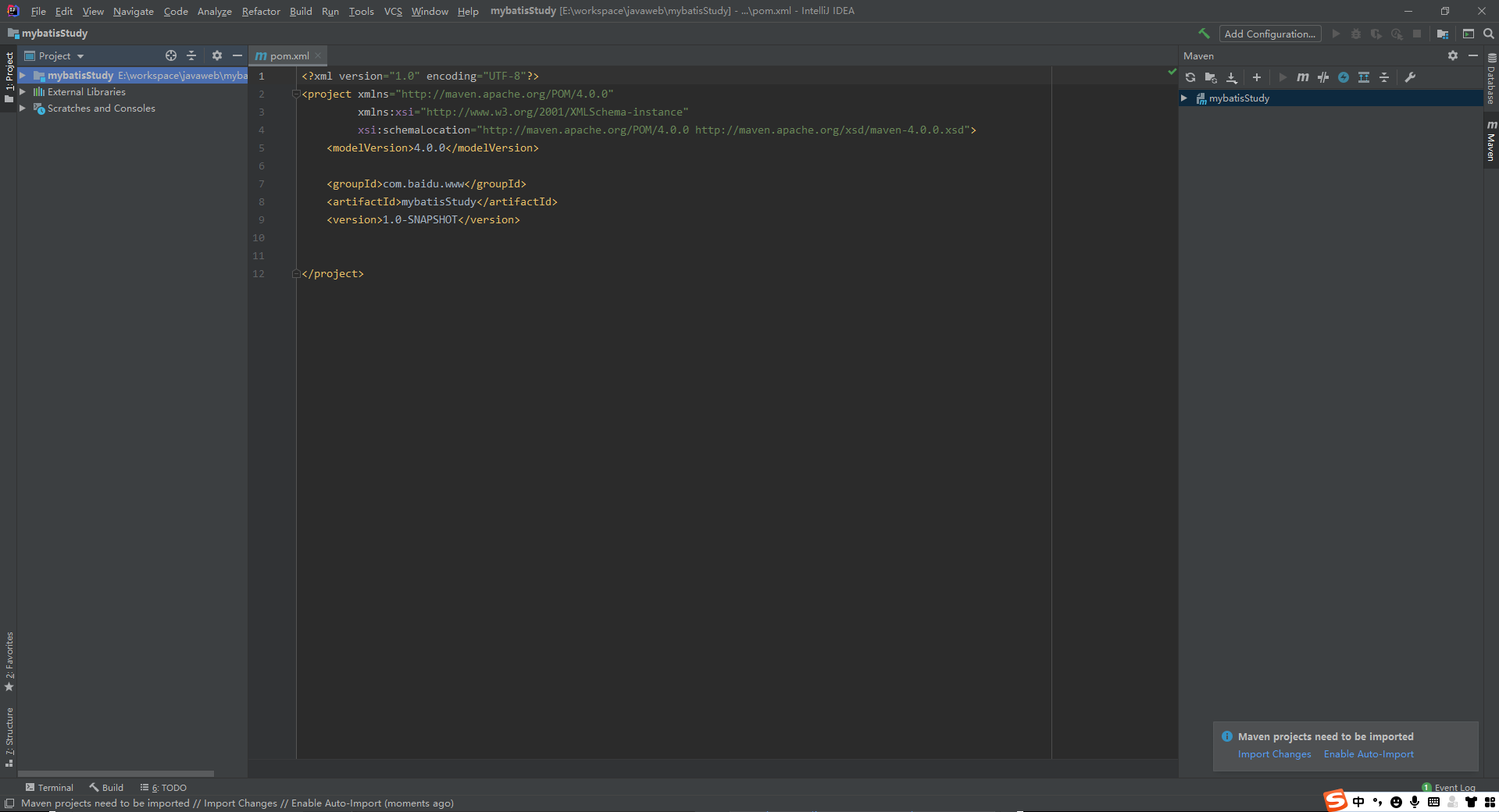Click Add Configuration button
Screen dimensions: 1499x812
[x=1270, y=34]
